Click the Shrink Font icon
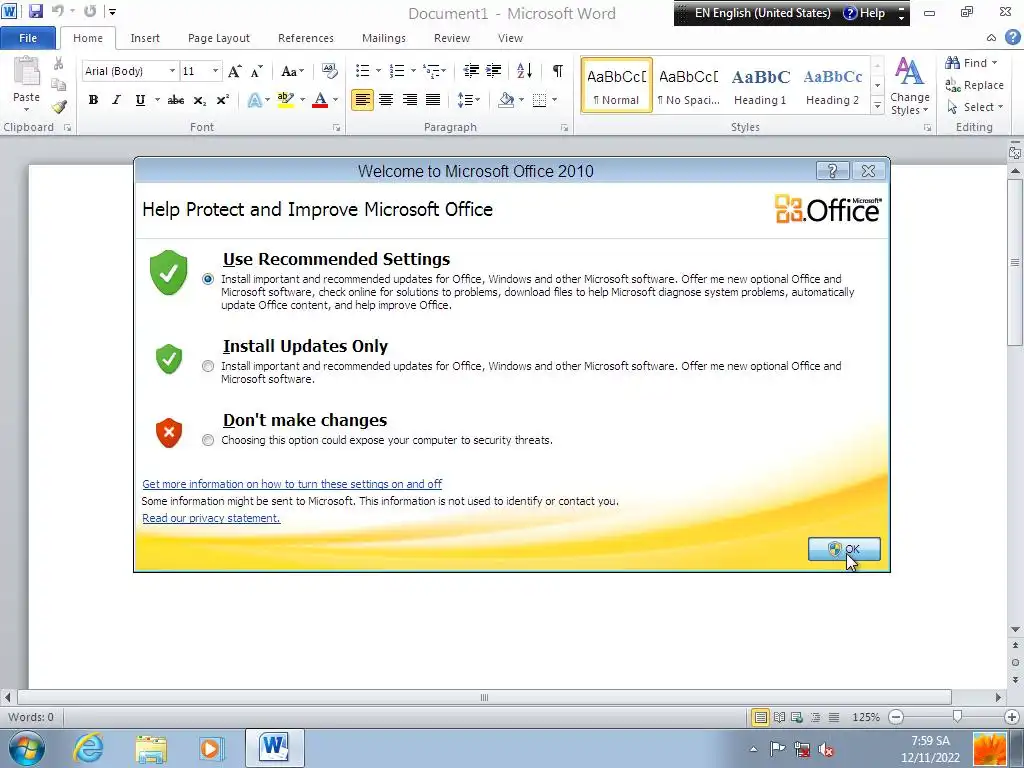 click(257, 71)
